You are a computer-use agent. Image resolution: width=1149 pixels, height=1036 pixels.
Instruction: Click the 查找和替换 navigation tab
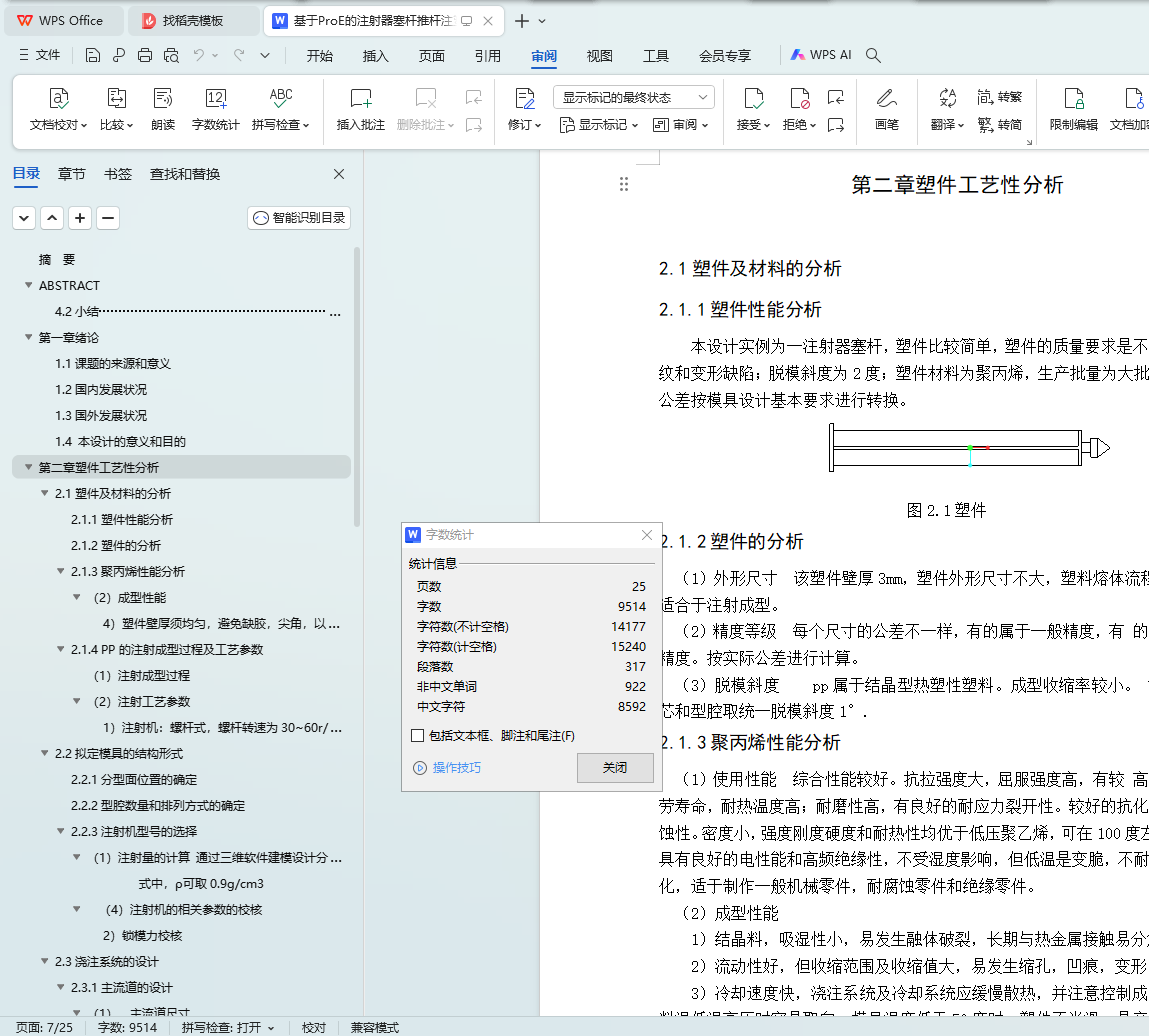click(185, 174)
